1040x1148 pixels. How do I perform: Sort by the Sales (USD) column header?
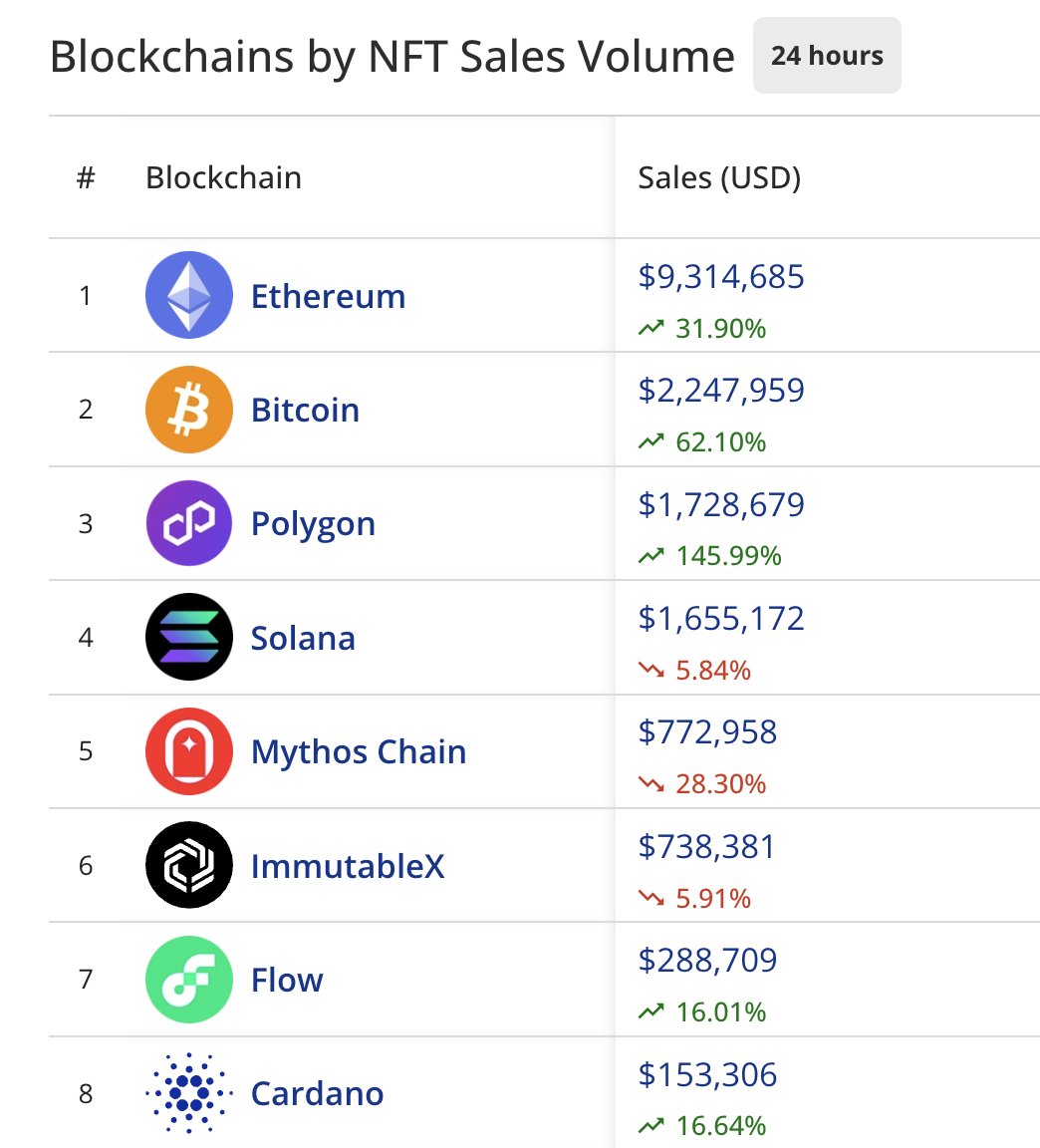pos(719,177)
